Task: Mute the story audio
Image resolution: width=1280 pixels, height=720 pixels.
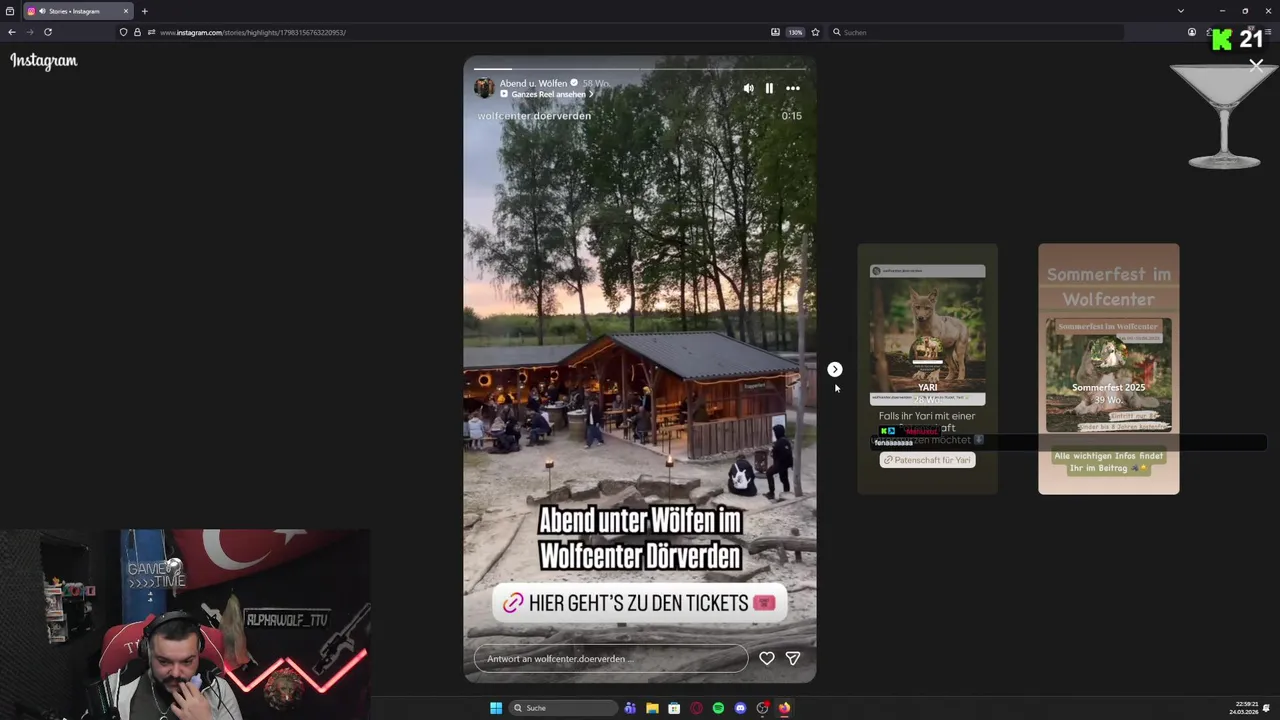Action: tap(748, 88)
